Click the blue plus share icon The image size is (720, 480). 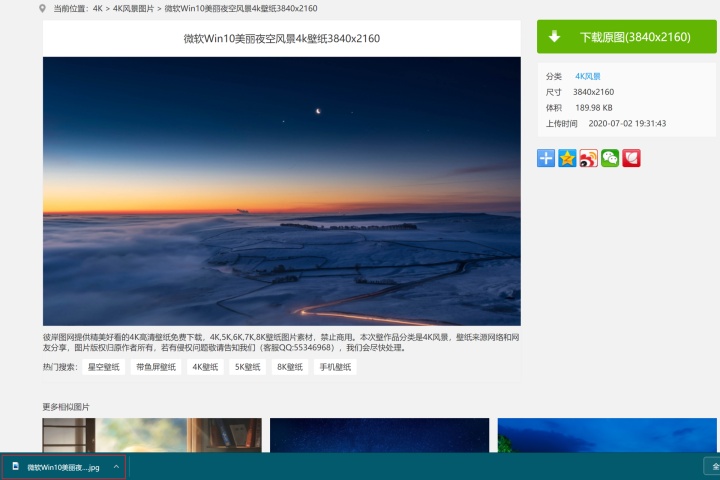(546, 158)
